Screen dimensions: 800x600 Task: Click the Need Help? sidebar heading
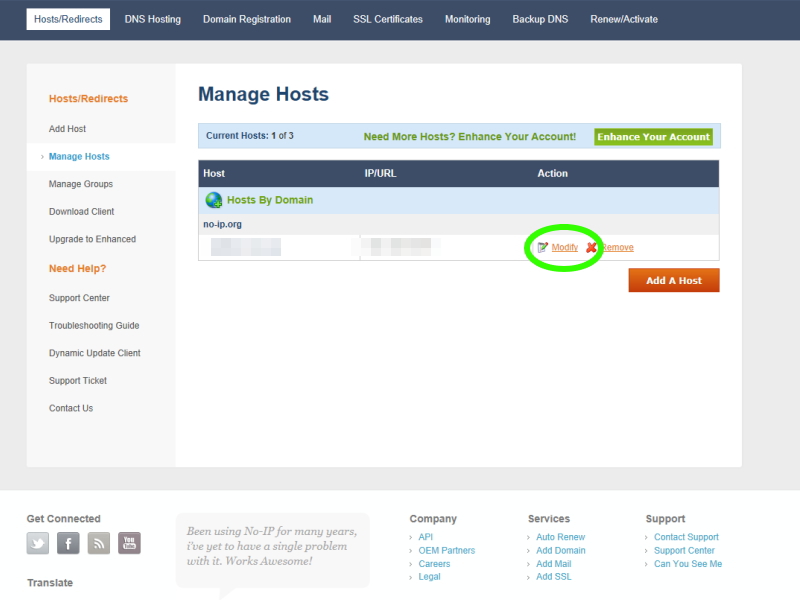point(78,268)
